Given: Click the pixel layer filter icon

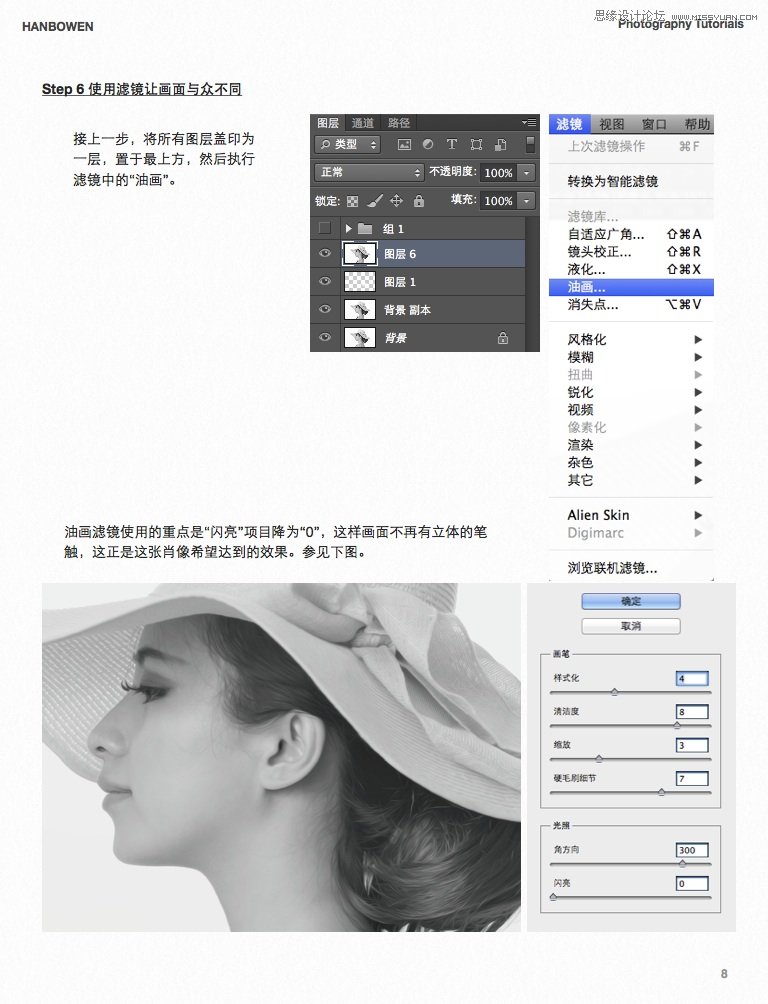Looking at the screenshot, I should 404,145.
